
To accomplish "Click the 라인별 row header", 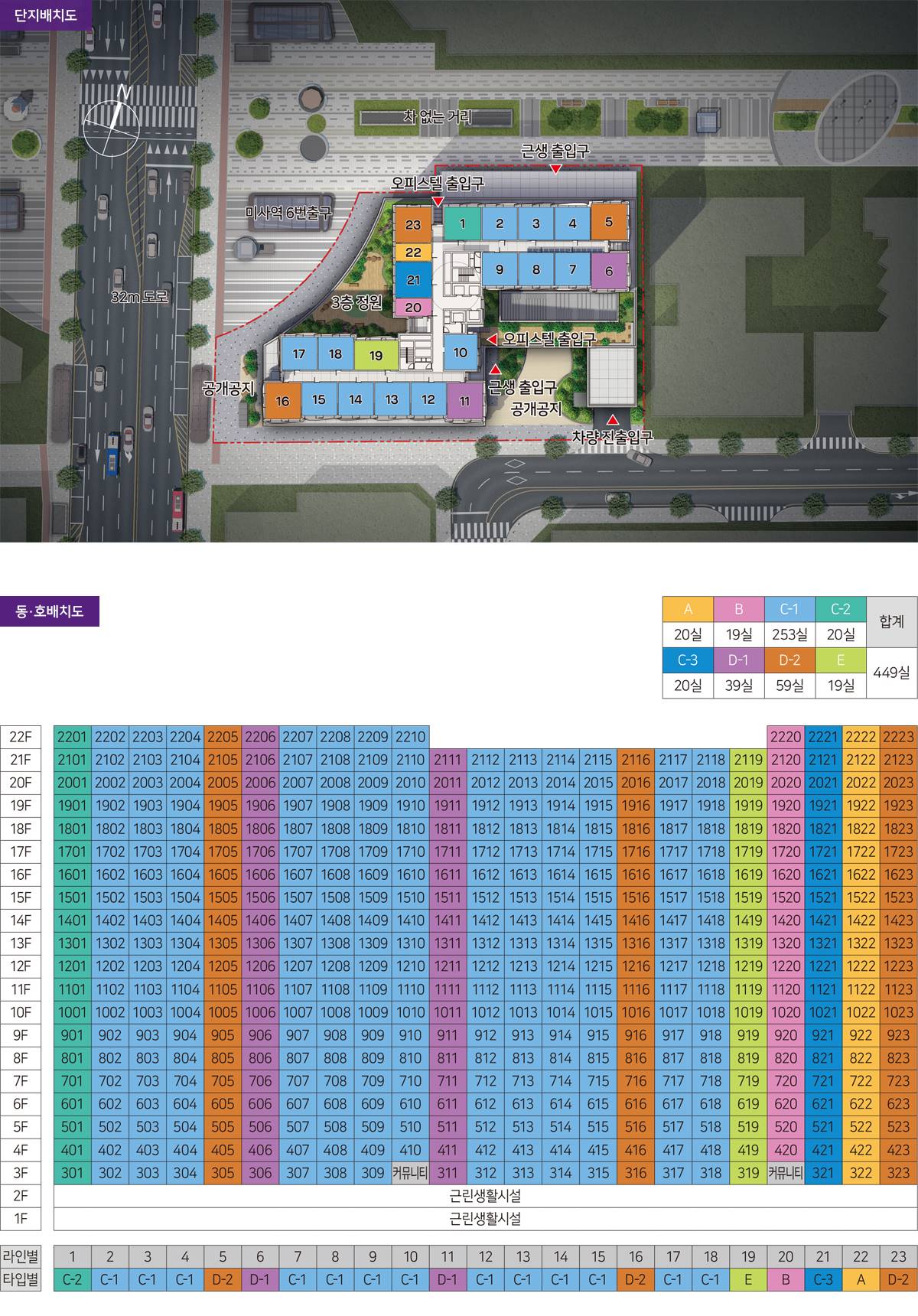I will tap(21, 1256).
